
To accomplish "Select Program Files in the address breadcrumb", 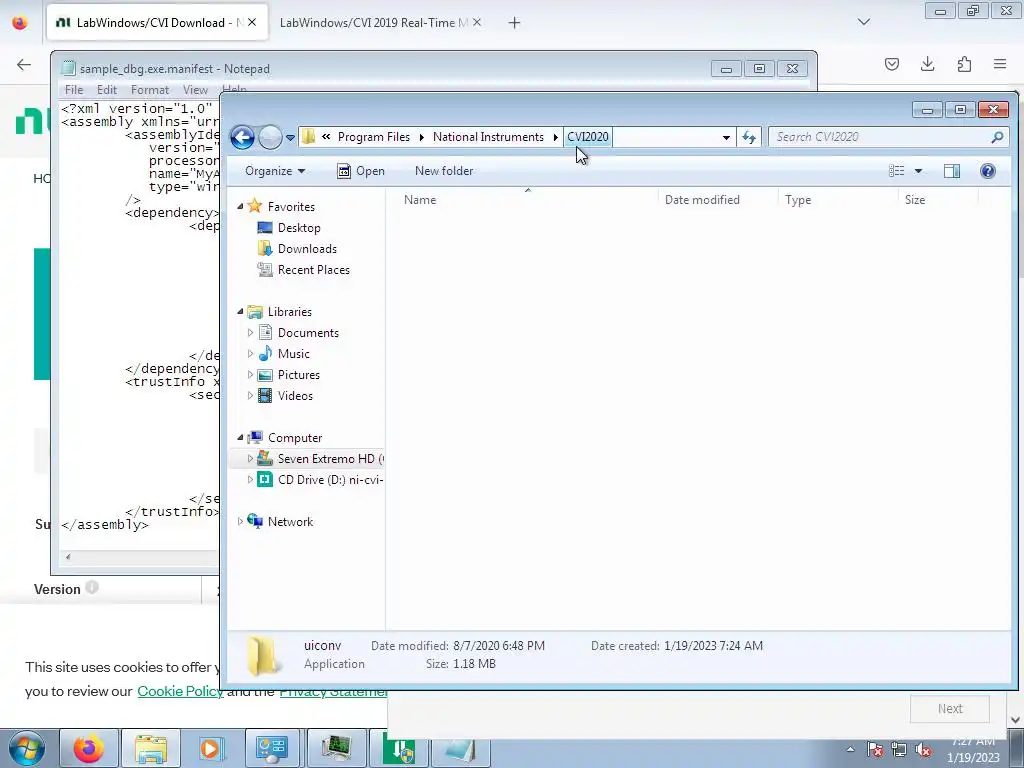I will 374,137.
